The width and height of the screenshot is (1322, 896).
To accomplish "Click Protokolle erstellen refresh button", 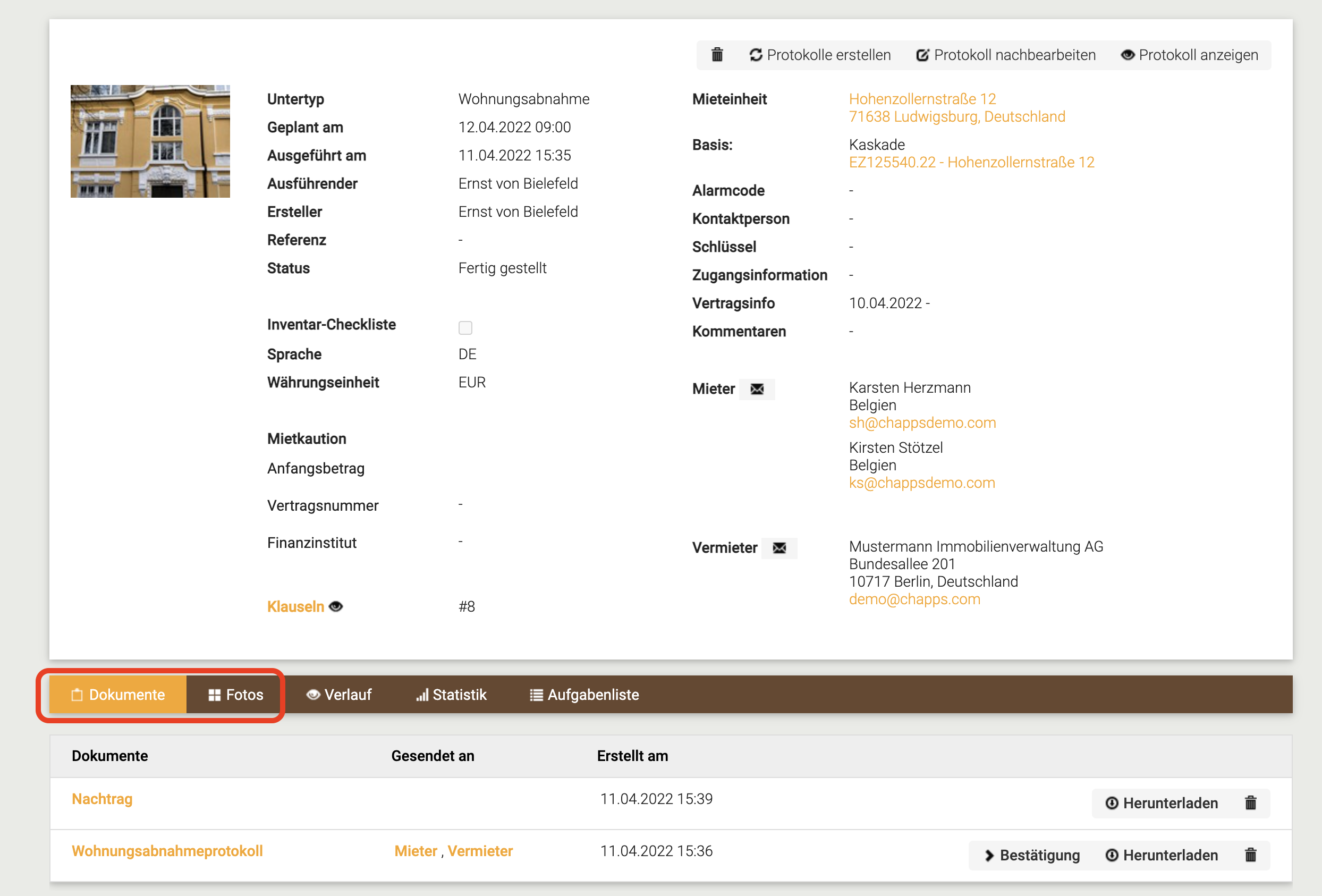I will (820, 55).
